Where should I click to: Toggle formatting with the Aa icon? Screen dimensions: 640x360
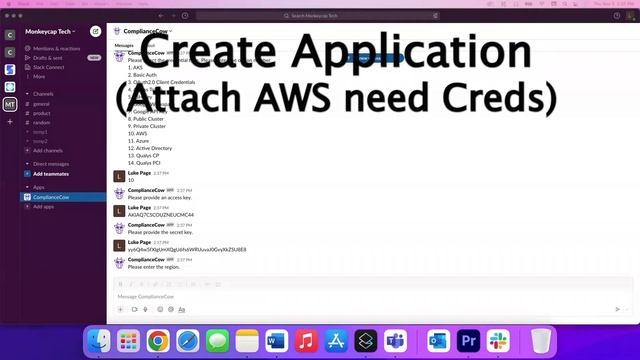tap(182, 309)
